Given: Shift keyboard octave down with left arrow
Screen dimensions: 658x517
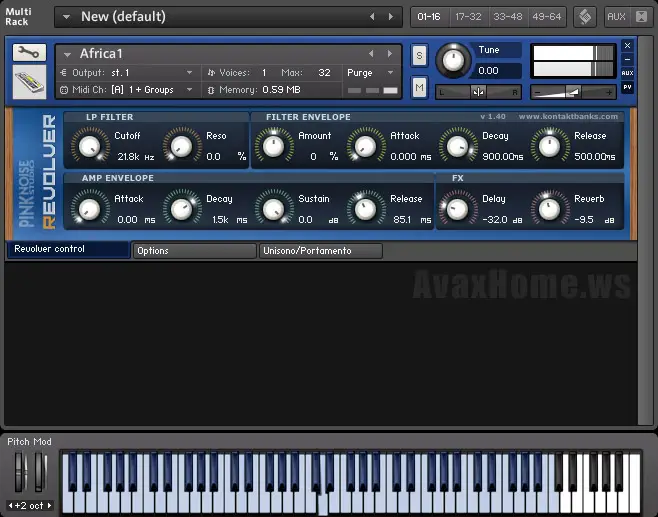Looking at the screenshot, I should coord(10,506).
